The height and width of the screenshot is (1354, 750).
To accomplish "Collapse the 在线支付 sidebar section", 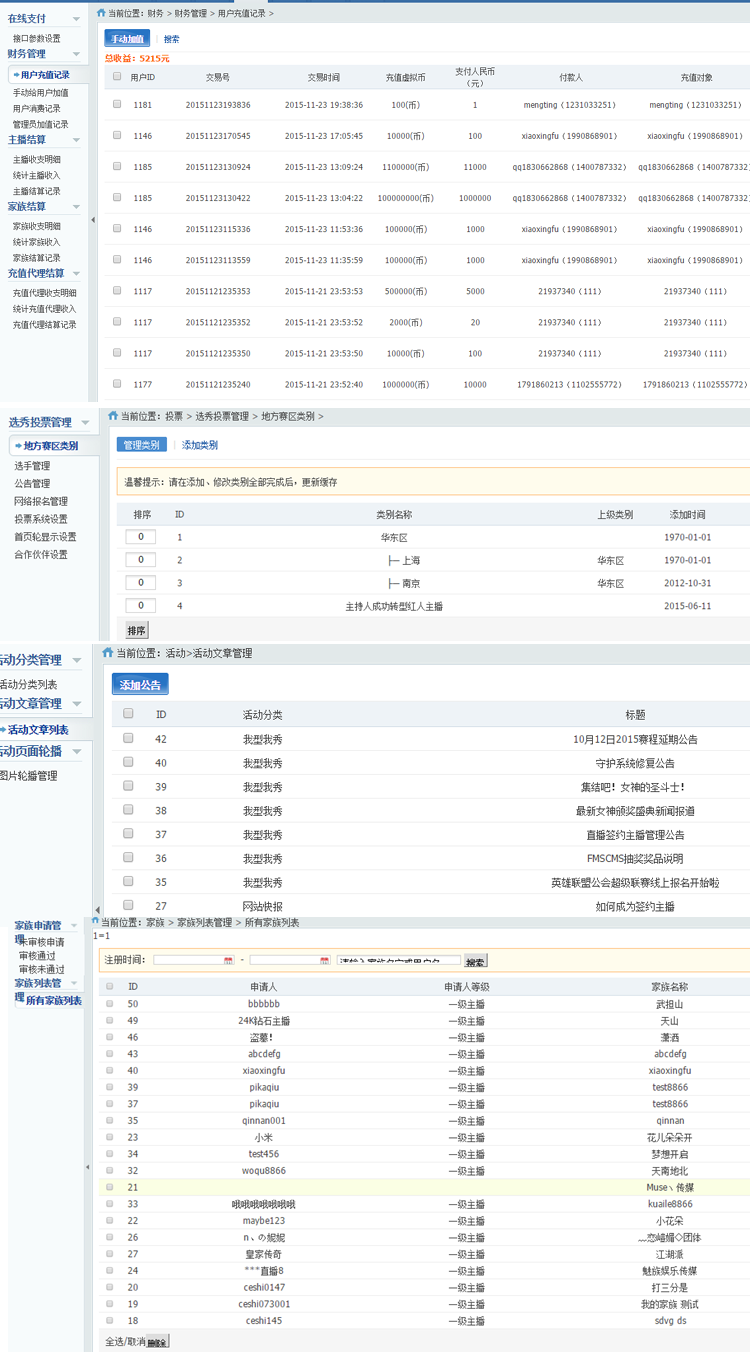I will 76,19.
